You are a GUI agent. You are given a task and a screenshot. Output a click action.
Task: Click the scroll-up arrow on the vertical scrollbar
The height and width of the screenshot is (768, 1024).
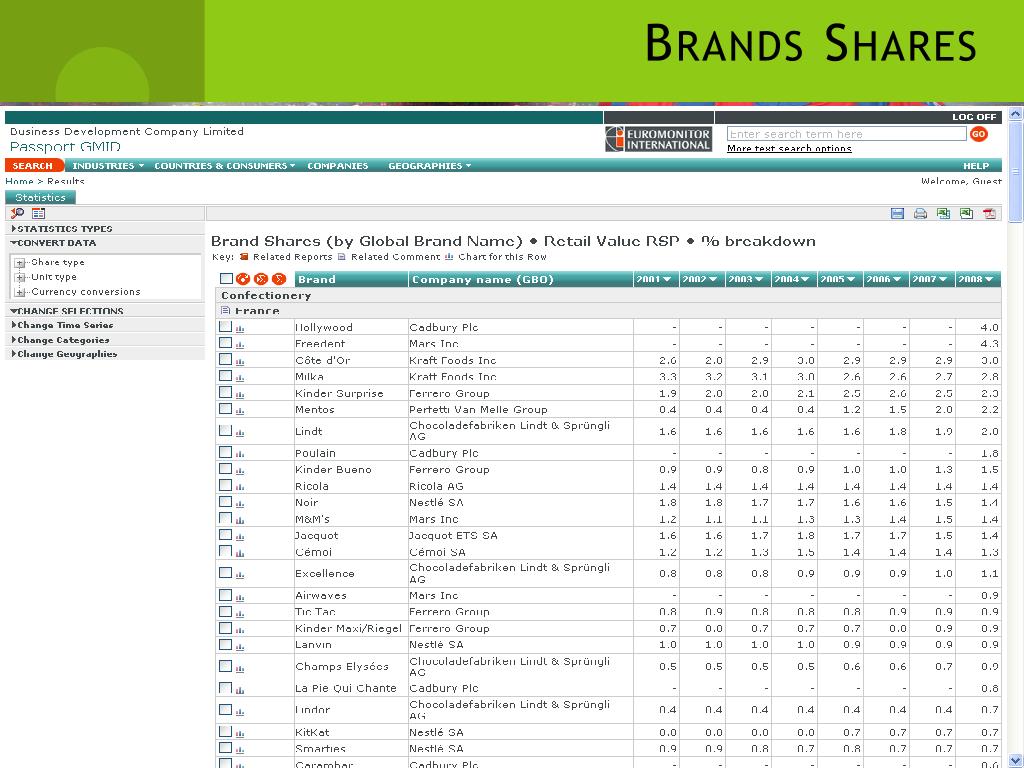click(x=1016, y=114)
